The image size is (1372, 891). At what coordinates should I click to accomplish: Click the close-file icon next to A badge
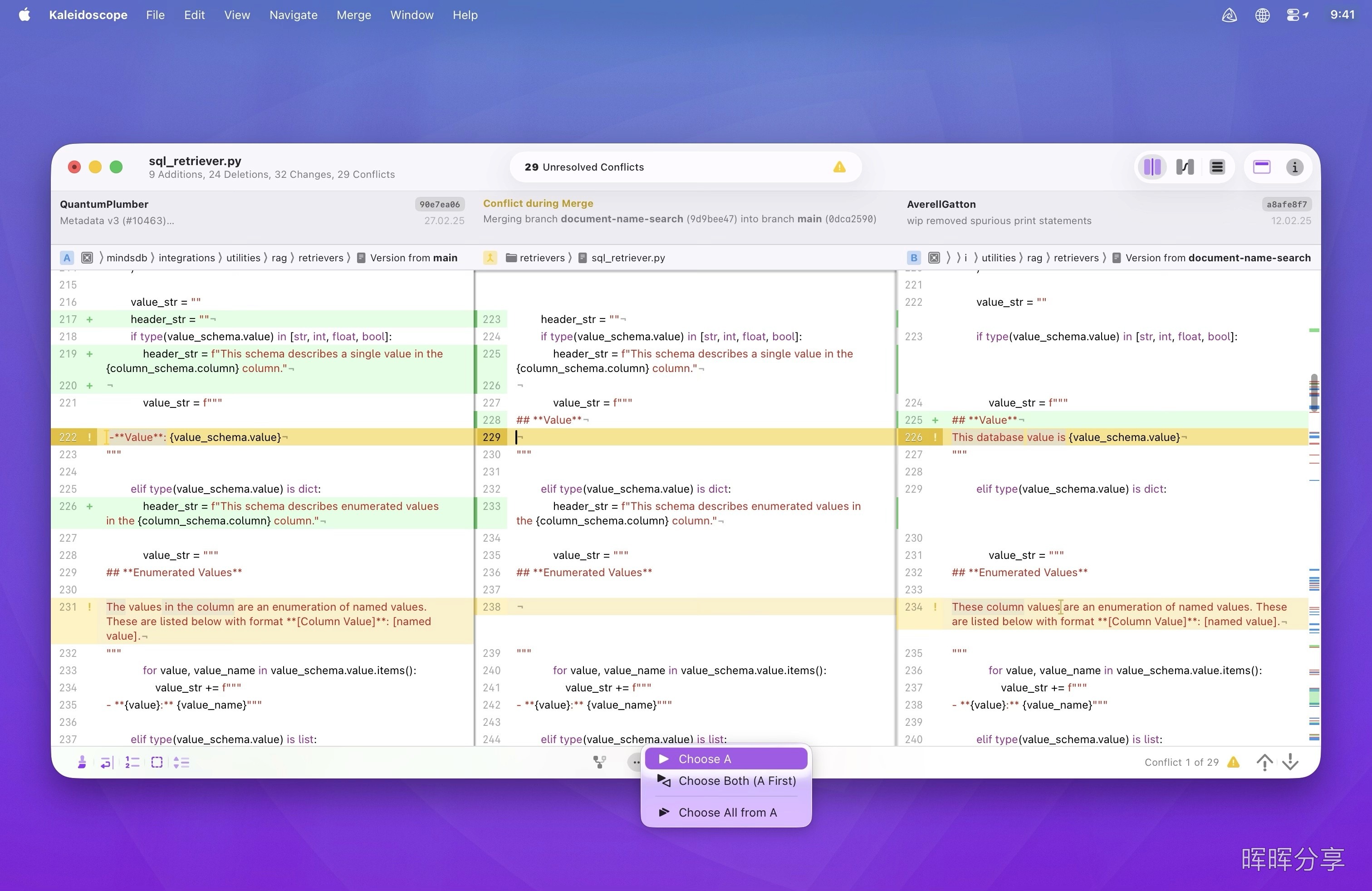coord(87,258)
